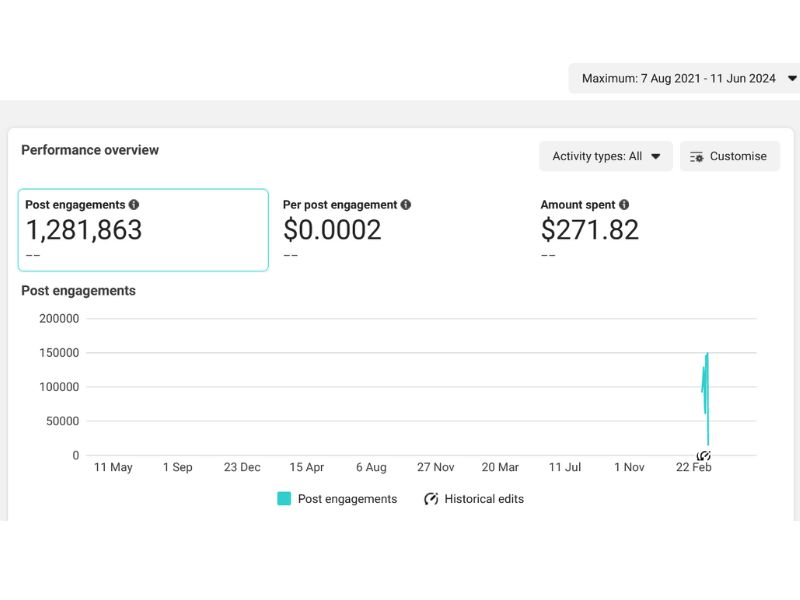Click the 150000 y-axis label

tap(59, 353)
